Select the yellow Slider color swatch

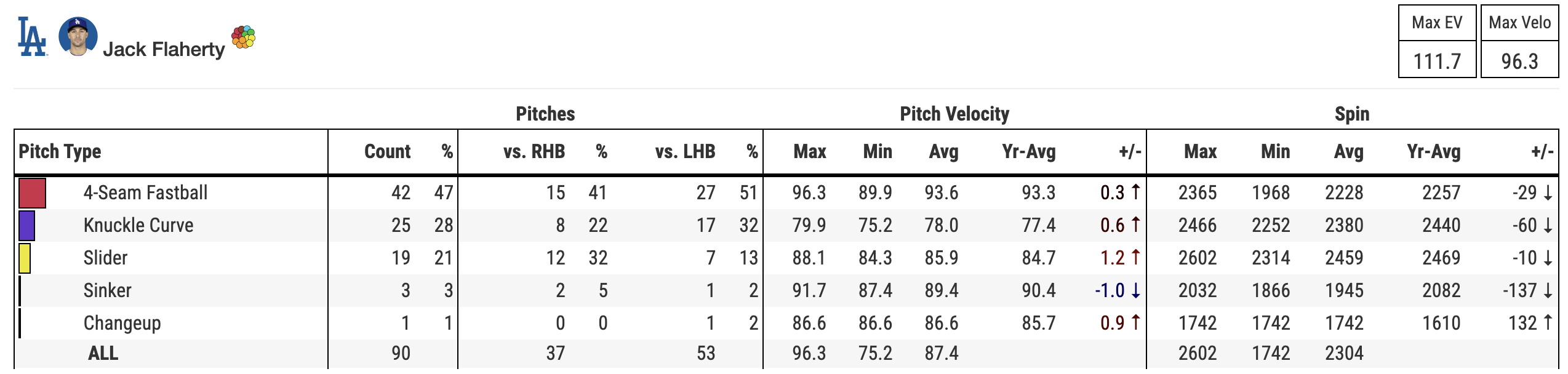pos(25,258)
